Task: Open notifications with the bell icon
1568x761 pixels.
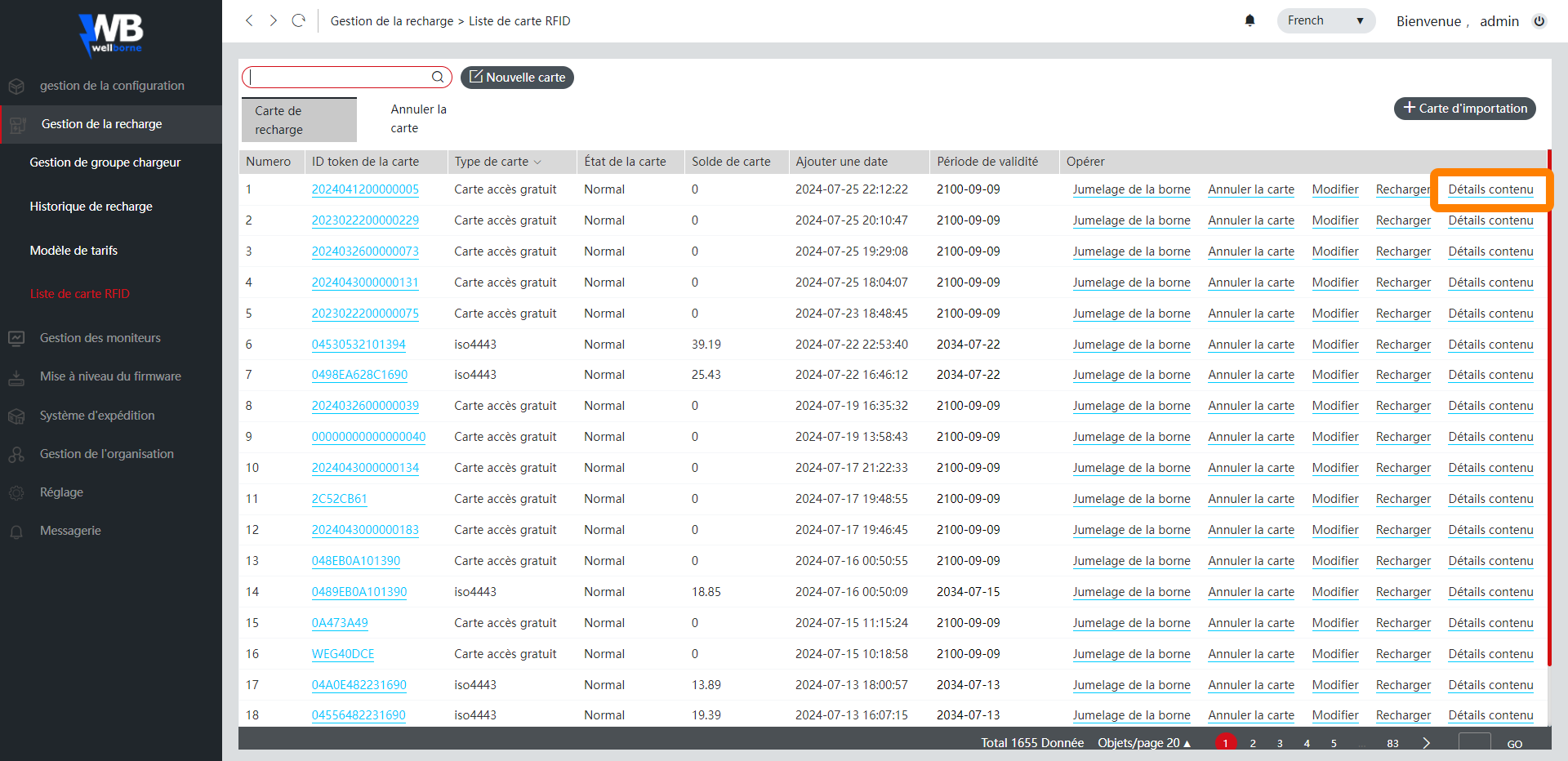Action: [x=1249, y=20]
